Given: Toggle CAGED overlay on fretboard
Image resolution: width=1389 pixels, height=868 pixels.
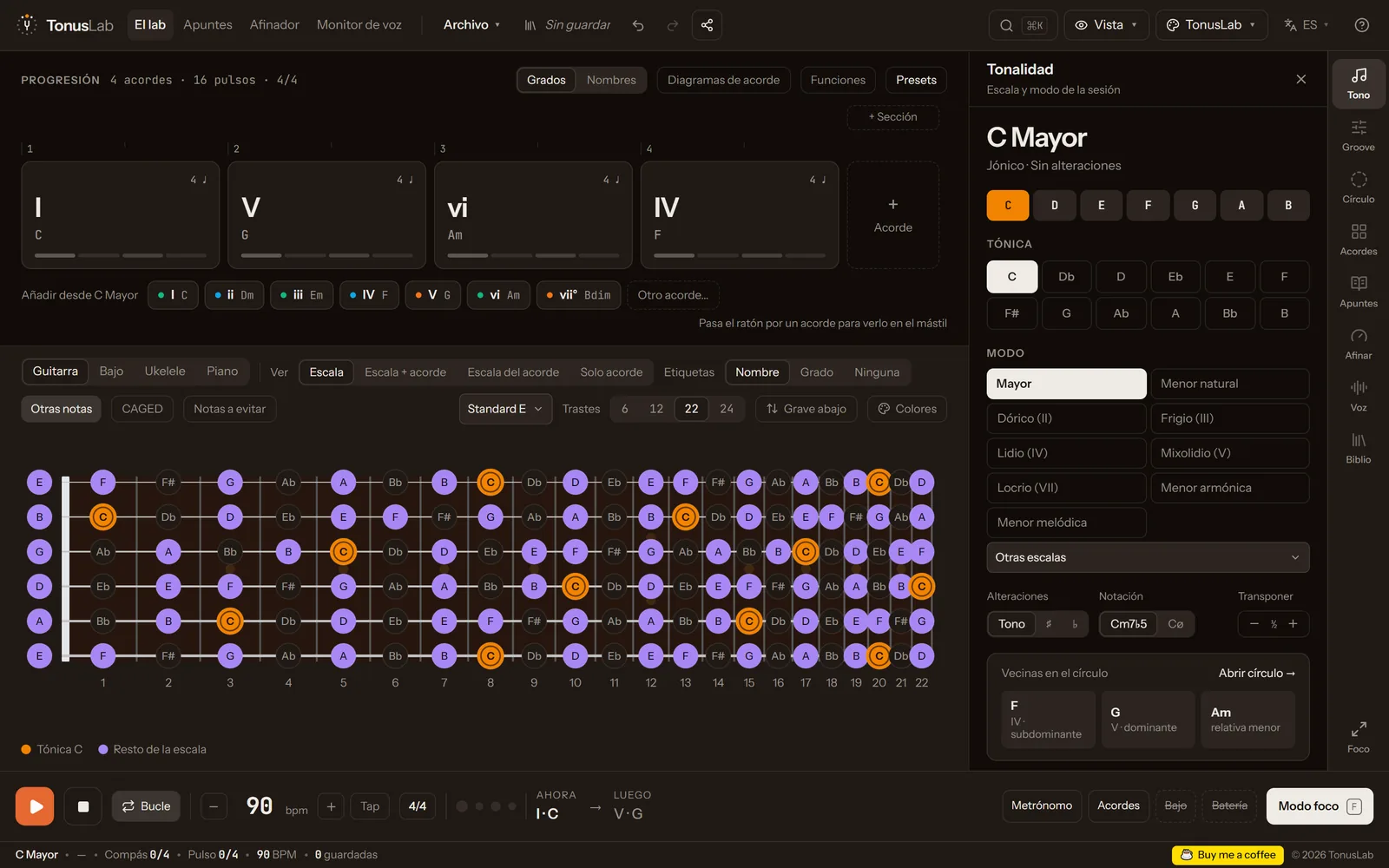Looking at the screenshot, I should point(142,409).
